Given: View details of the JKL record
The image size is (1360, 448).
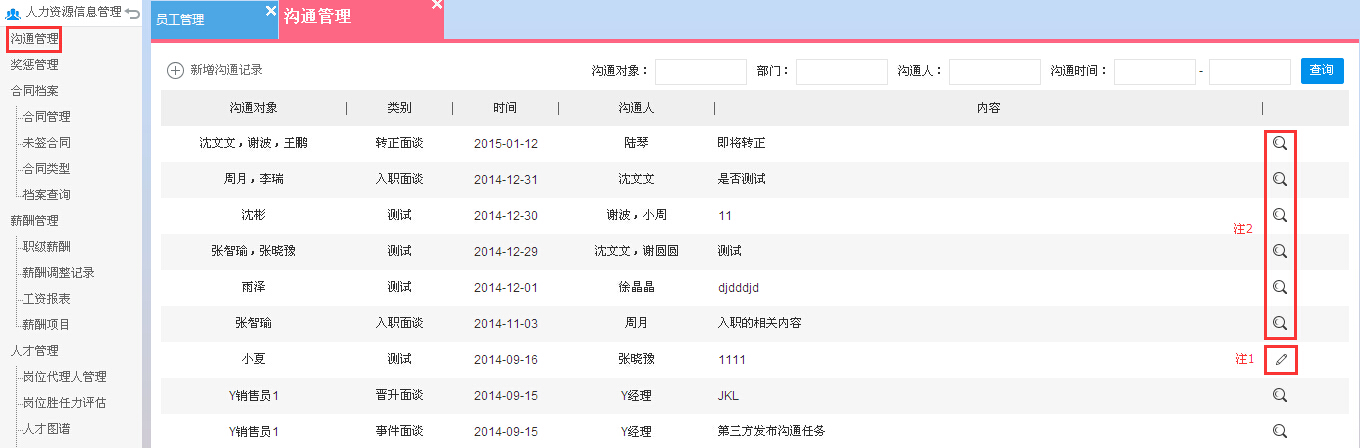Looking at the screenshot, I should 1279,395.
